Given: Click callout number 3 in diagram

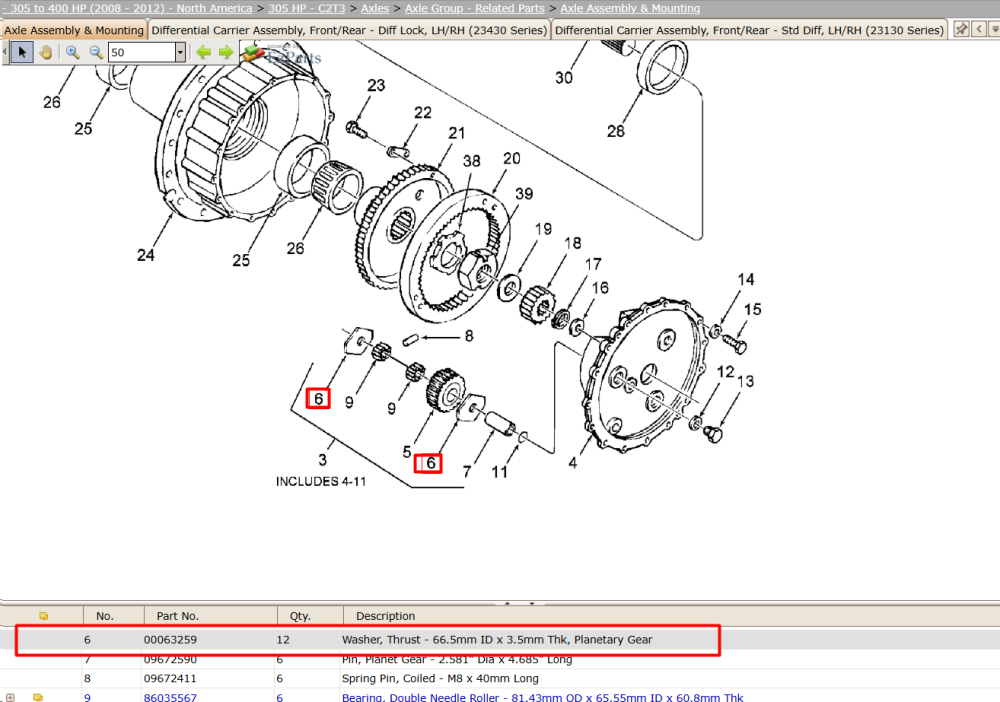Looking at the screenshot, I should (x=323, y=460).
